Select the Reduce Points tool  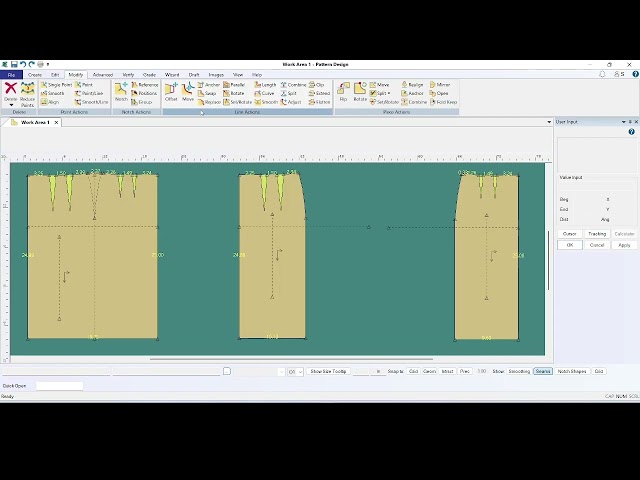[x=27, y=94]
